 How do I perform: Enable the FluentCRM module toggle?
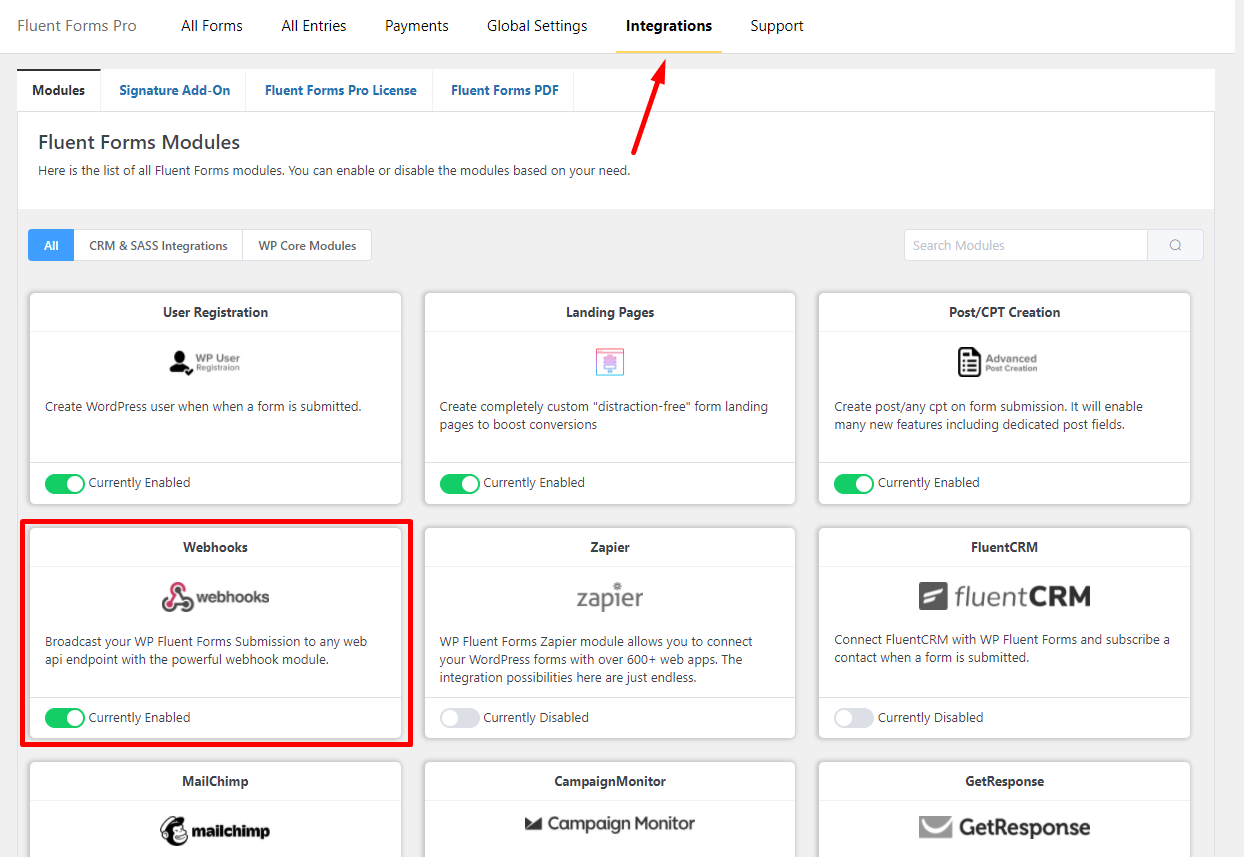coord(854,718)
